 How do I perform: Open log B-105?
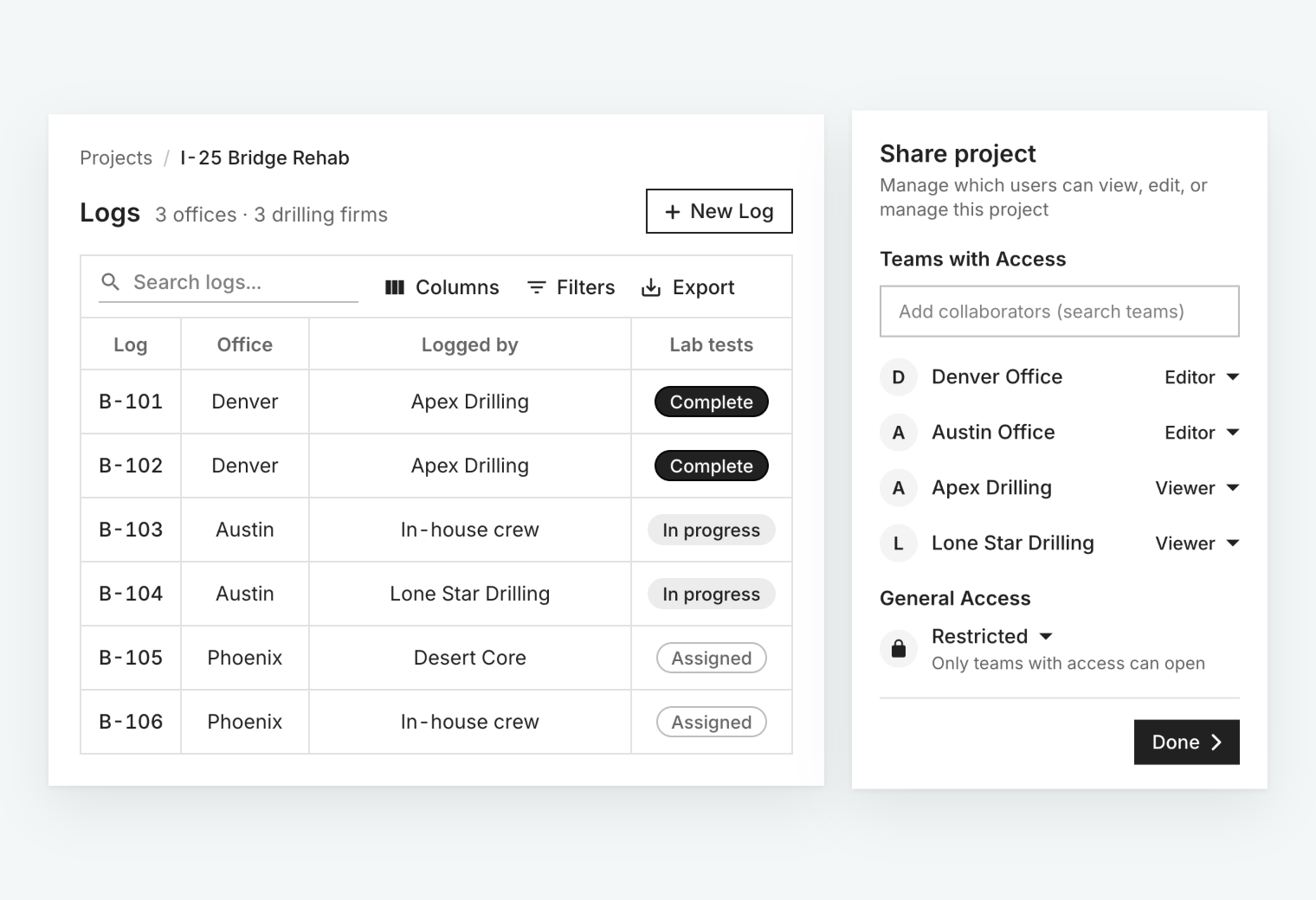tap(131, 658)
